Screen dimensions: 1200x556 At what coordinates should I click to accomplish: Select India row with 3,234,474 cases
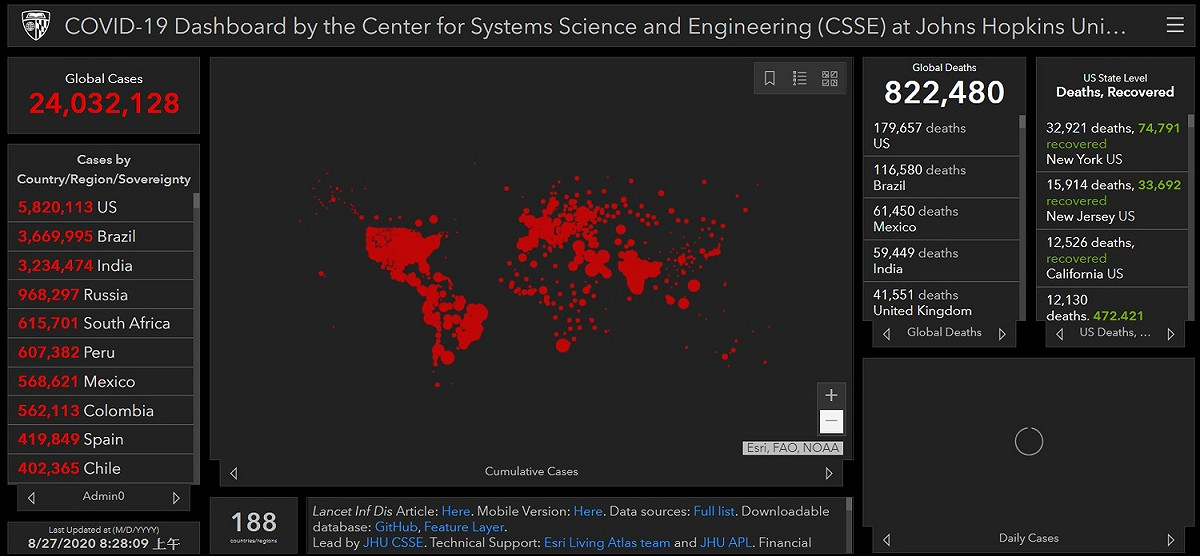(x=100, y=266)
